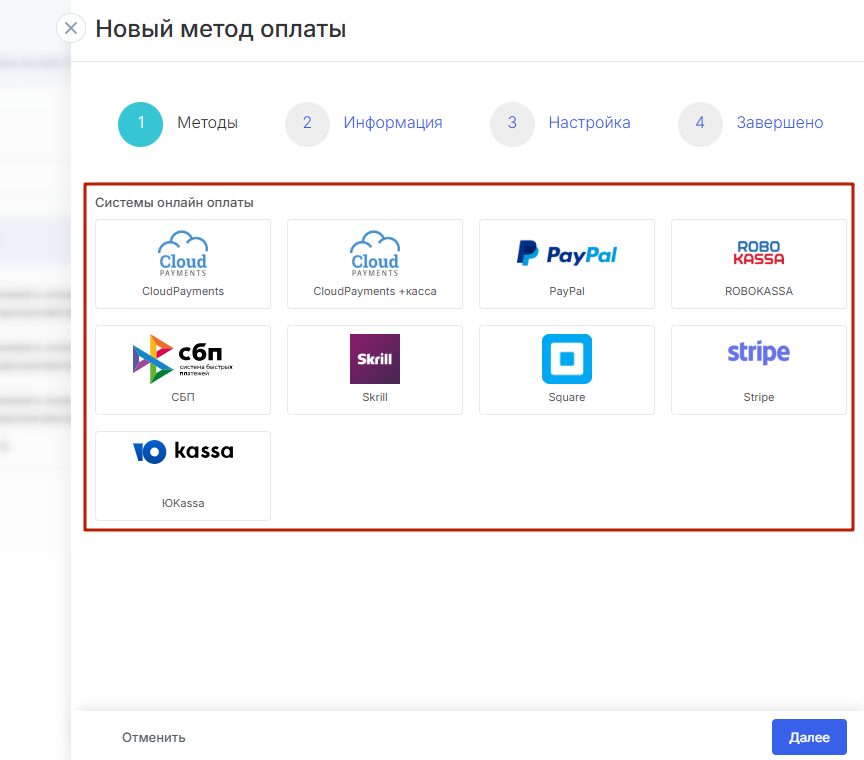Click the Далее button
The image size is (864, 760).
click(x=809, y=737)
